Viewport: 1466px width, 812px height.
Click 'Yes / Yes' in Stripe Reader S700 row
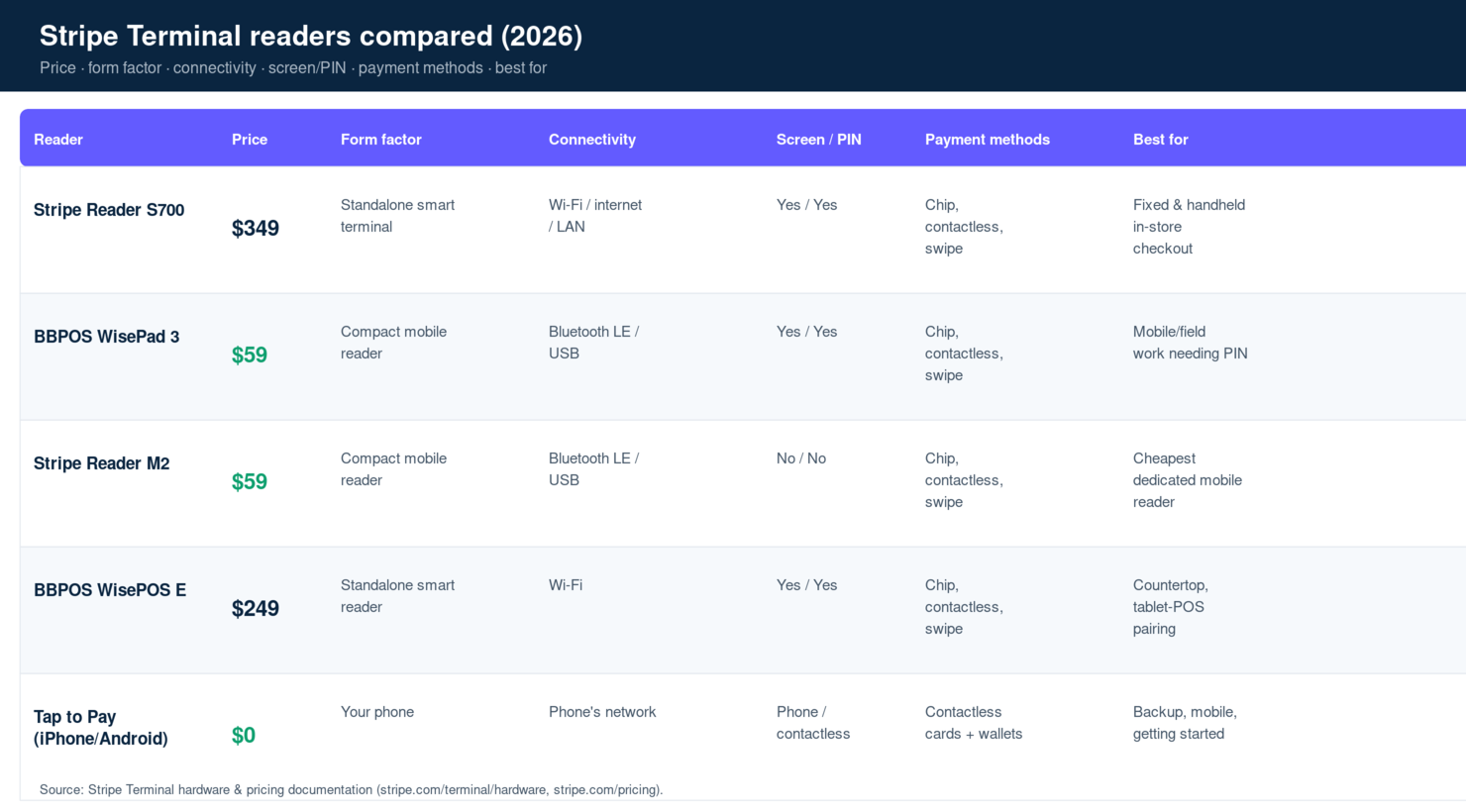(807, 205)
